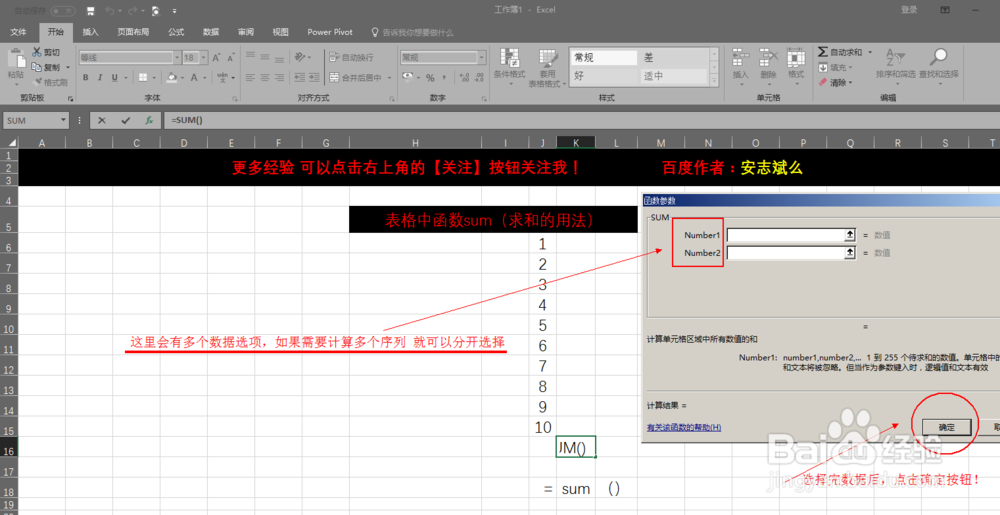The width and height of the screenshot is (1000, 515).
Task: Click collapse-dialog icon beside Number2 field
Action: 849,253
